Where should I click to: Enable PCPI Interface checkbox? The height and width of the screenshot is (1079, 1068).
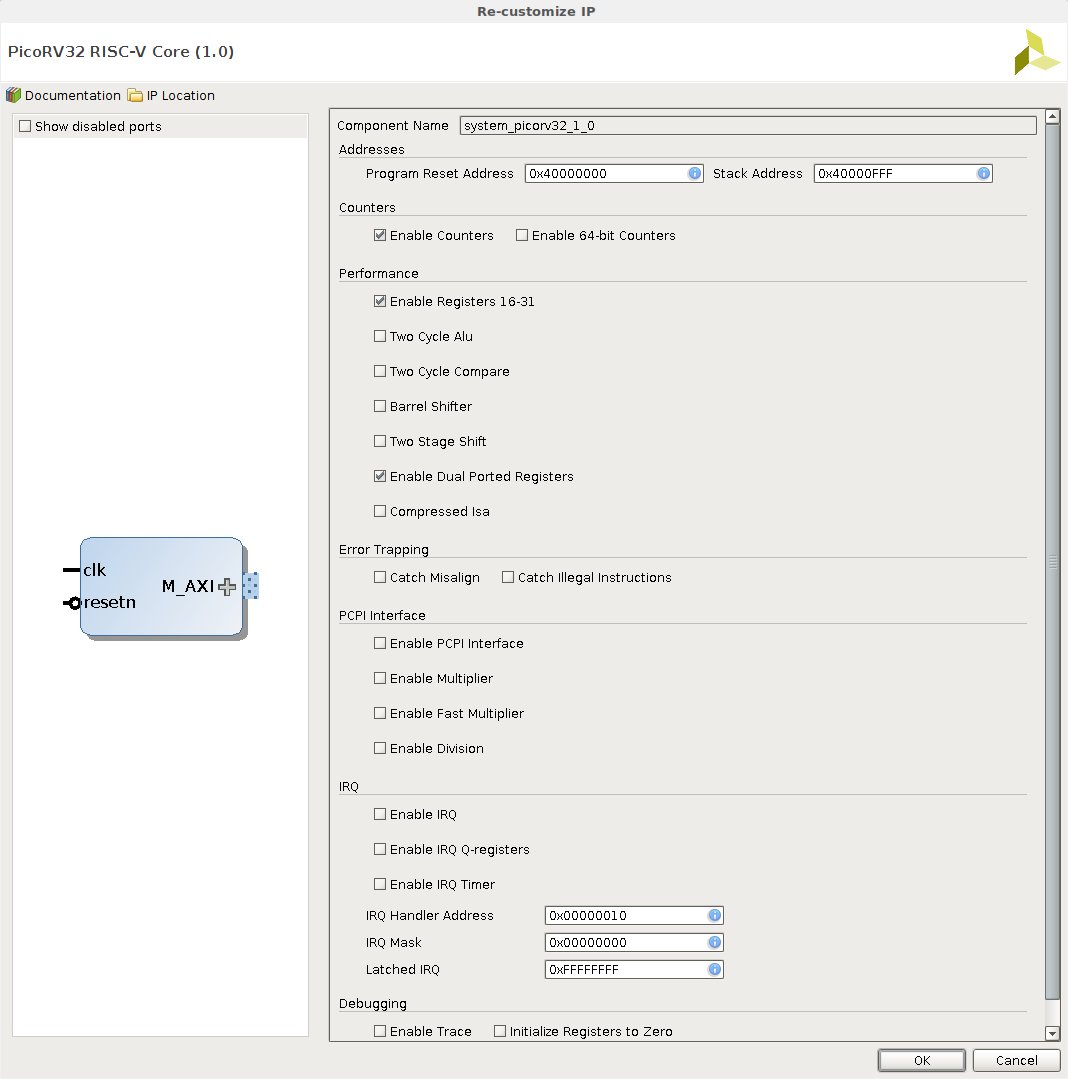[380, 643]
